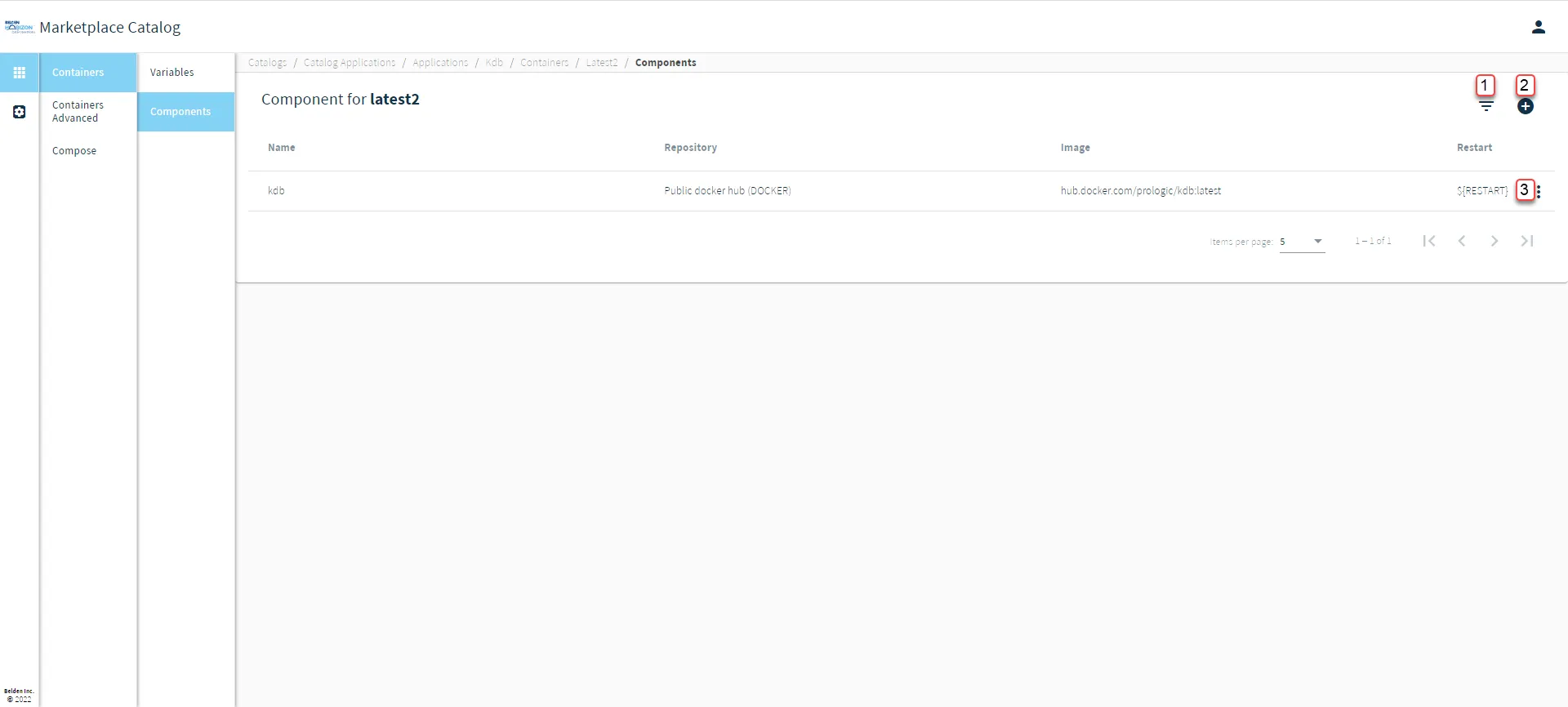
Task: Select Public docker hub (DOCKER) cell
Action: point(728,191)
